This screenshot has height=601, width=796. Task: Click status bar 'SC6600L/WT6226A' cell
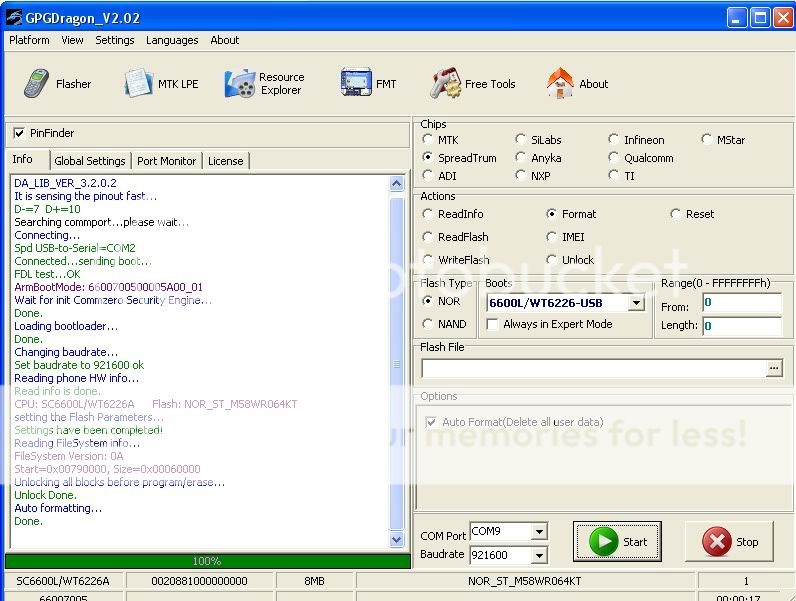coord(62,581)
